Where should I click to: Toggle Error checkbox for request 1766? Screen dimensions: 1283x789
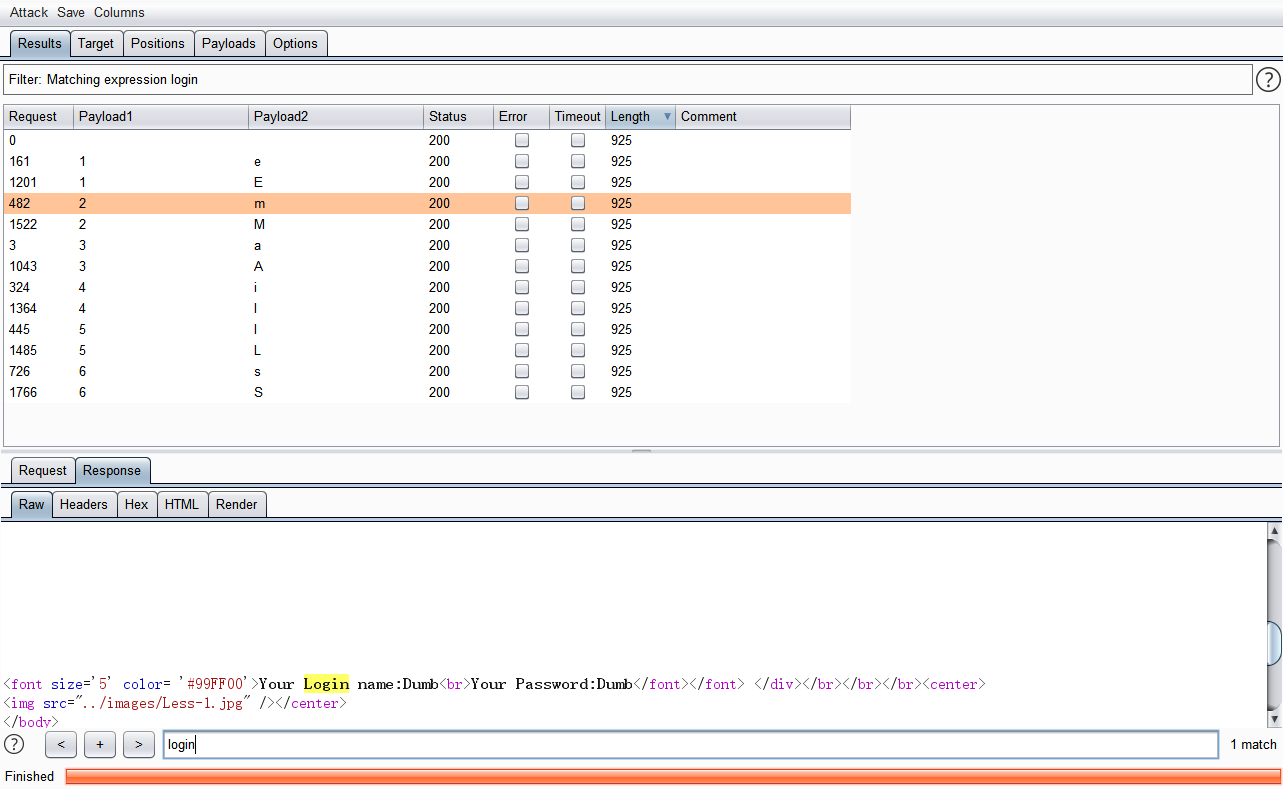tap(522, 393)
